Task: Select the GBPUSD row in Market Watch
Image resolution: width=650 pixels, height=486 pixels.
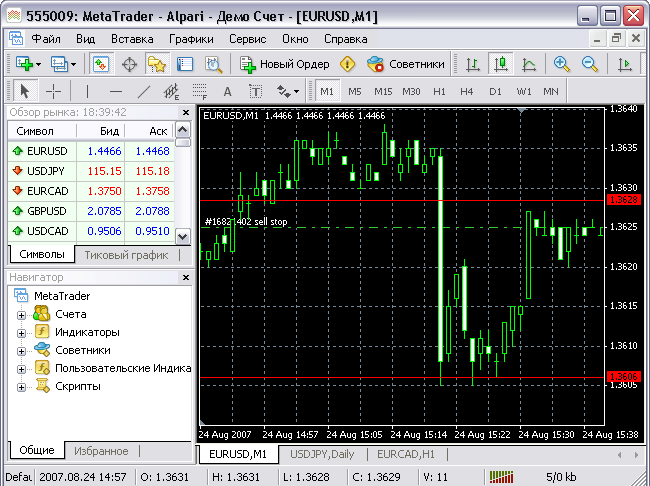Action: point(48,211)
